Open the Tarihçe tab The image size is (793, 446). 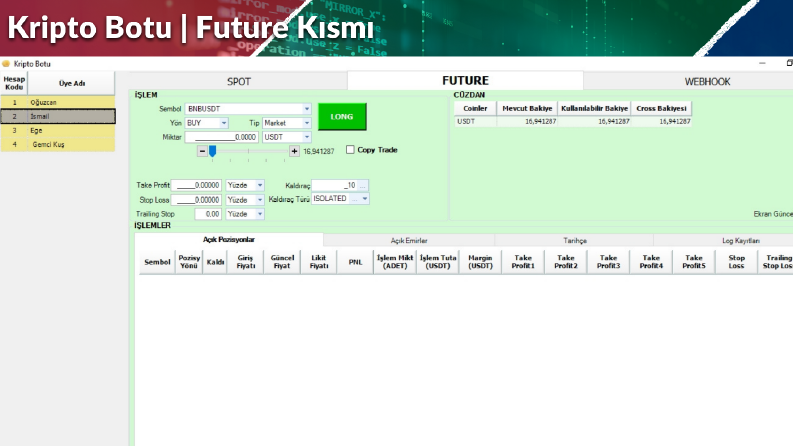[575, 241]
